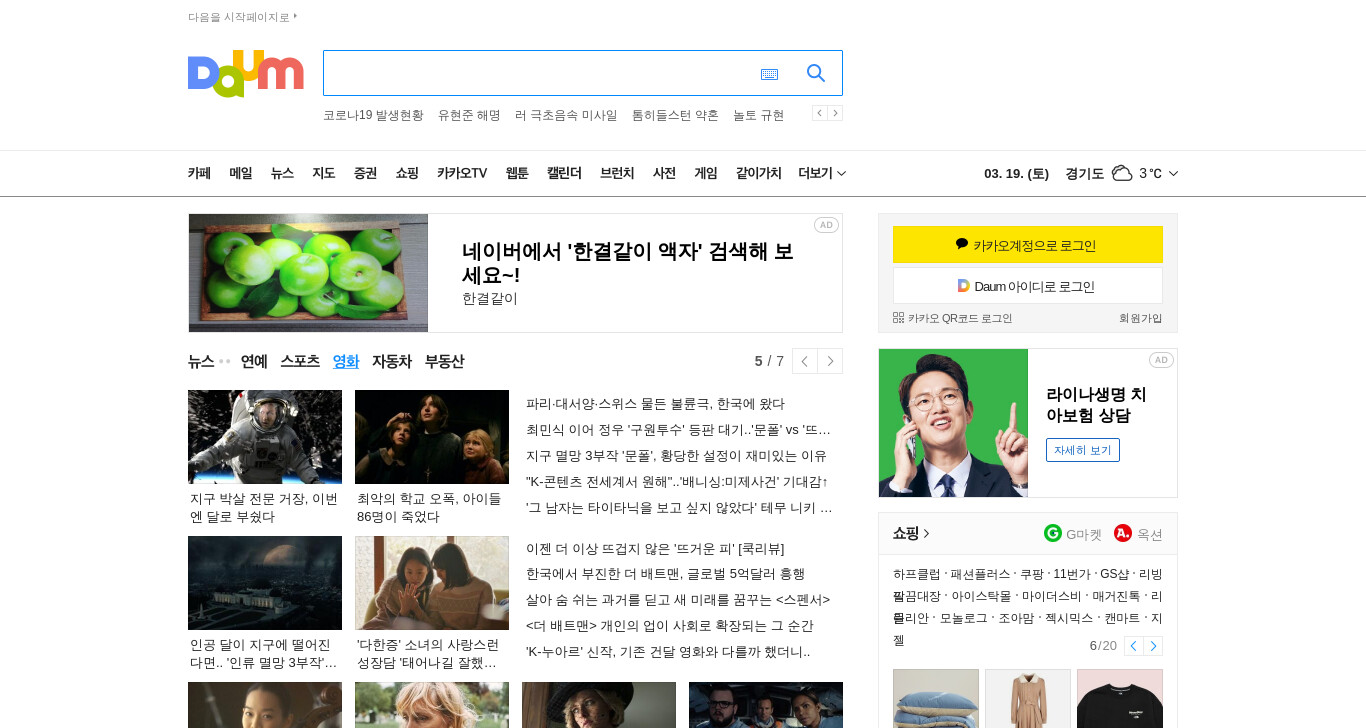Search keyword 코로나19 발생현황
1366x728 pixels.
point(373,115)
